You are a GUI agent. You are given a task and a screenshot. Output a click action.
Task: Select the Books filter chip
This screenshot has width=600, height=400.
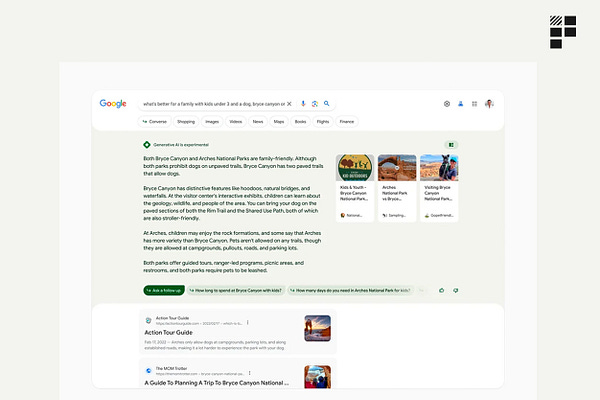click(300, 122)
